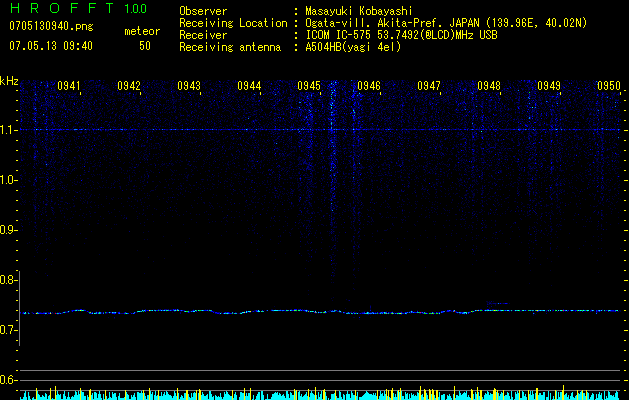Click the 0.9 kHz axis label
The image size is (629, 400).
click(7, 230)
